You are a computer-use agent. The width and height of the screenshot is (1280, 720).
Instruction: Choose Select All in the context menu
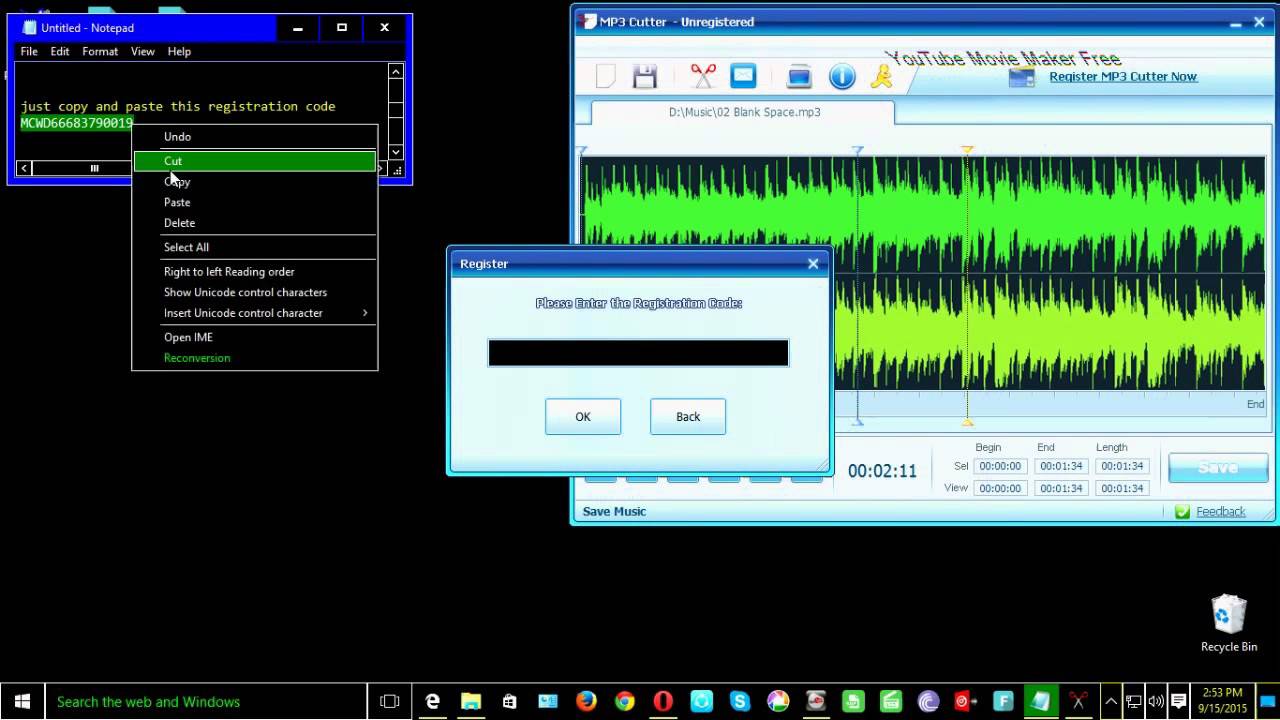click(255, 247)
